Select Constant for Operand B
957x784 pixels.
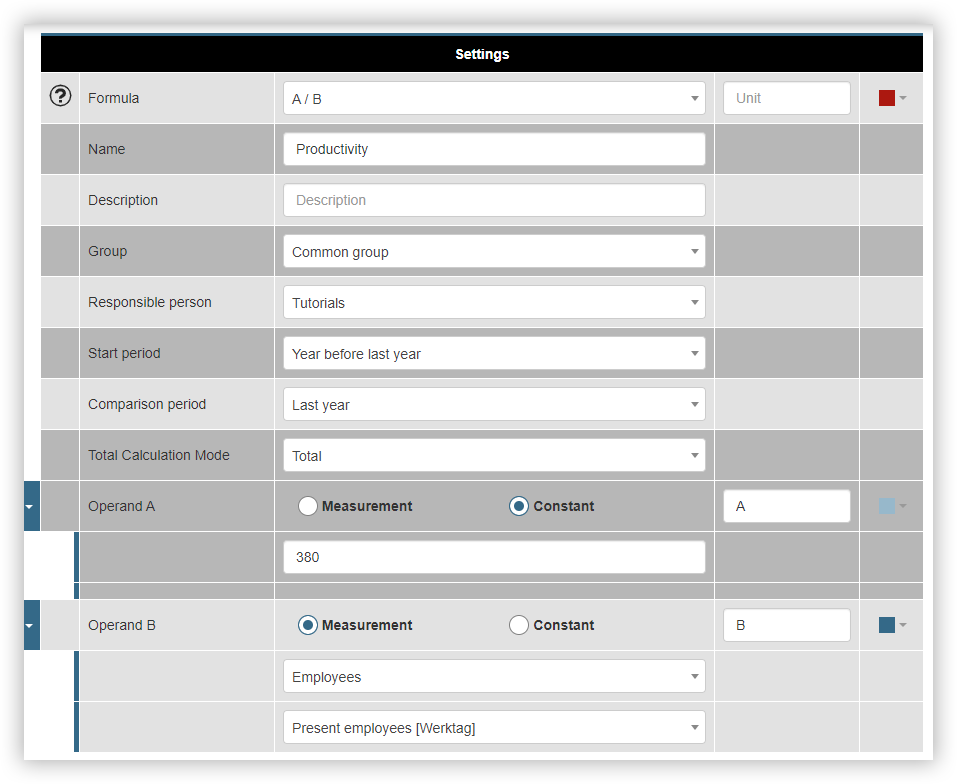pos(519,624)
